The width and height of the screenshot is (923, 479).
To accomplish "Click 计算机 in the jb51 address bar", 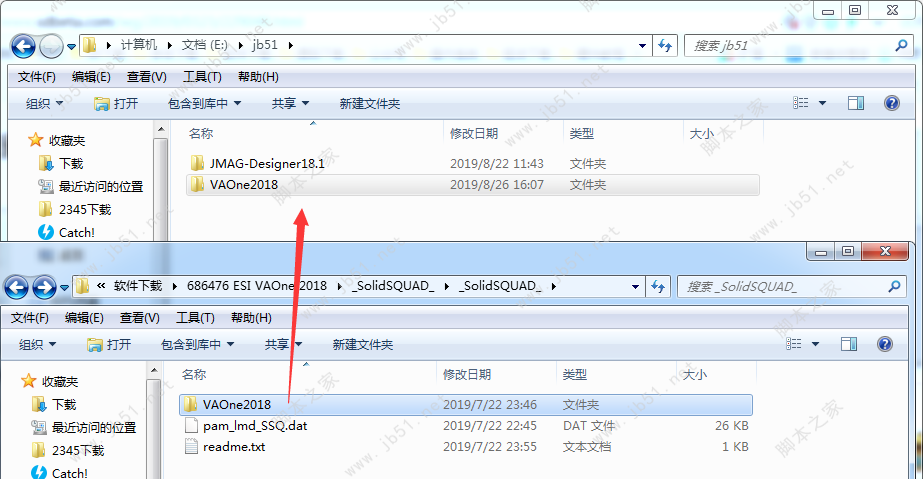I will click(139, 45).
